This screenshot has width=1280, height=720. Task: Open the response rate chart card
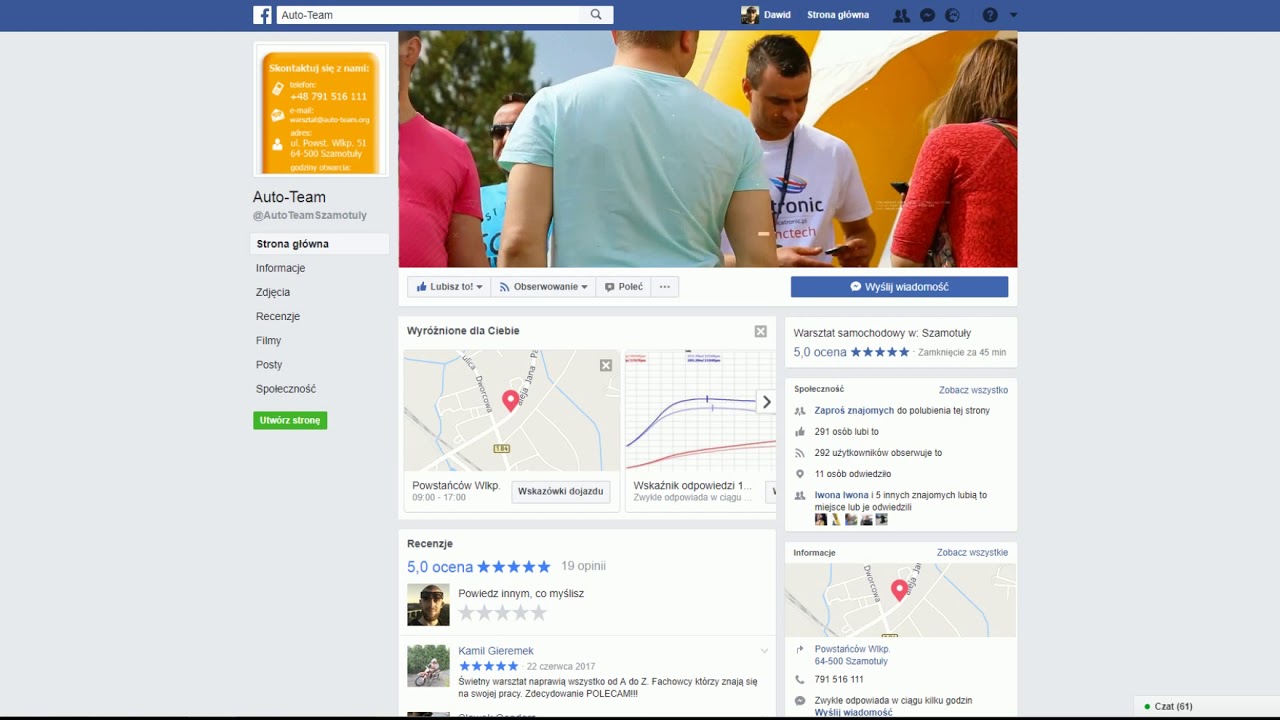(x=700, y=410)
